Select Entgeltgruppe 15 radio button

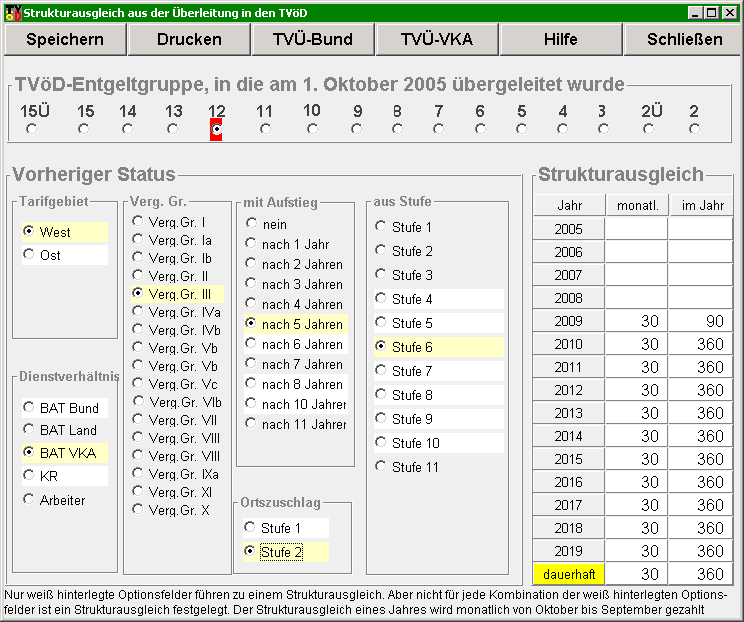pyautogui.click(x=84, y=129)
